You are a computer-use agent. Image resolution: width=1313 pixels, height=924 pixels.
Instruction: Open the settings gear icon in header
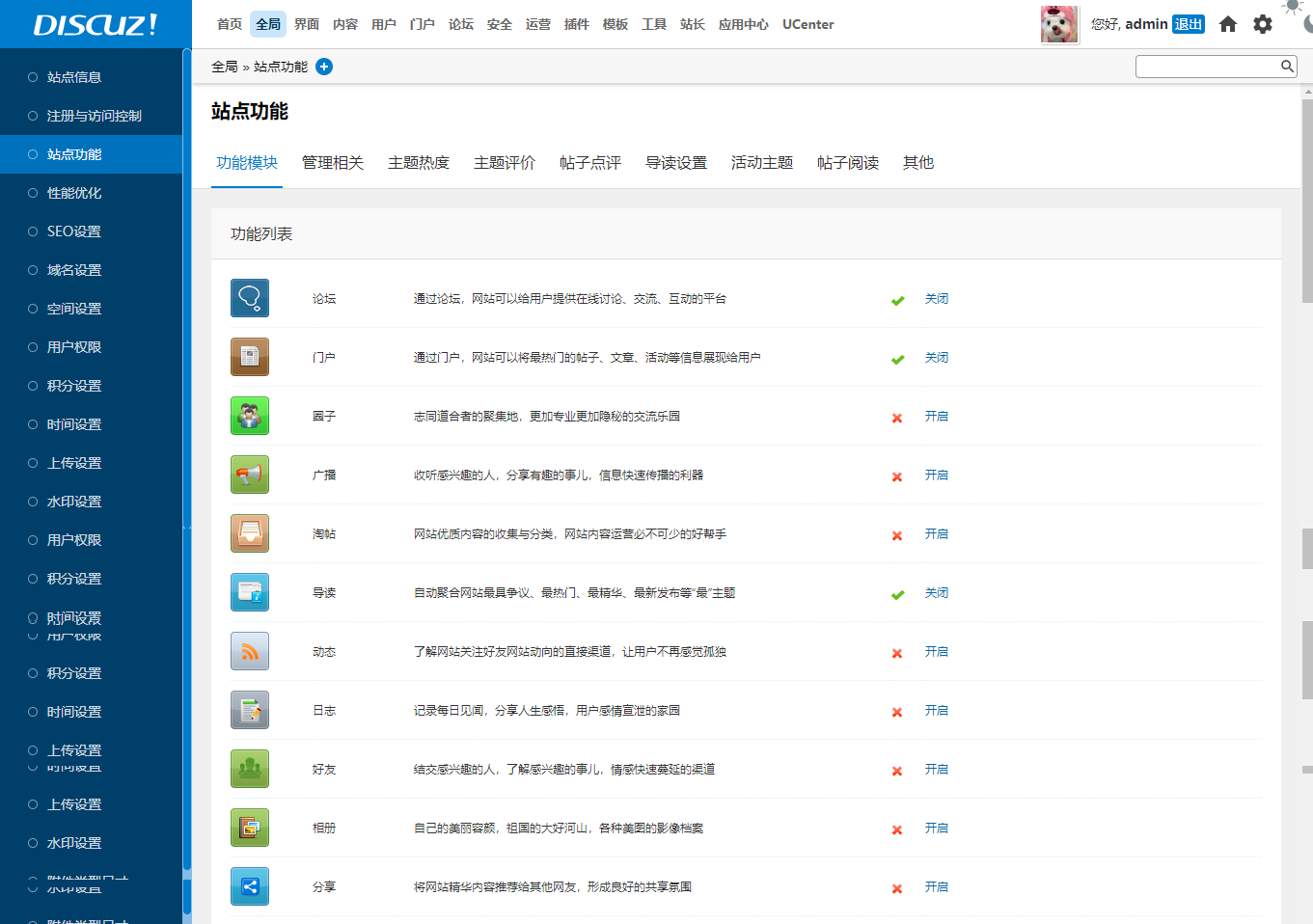[1263, 24]
